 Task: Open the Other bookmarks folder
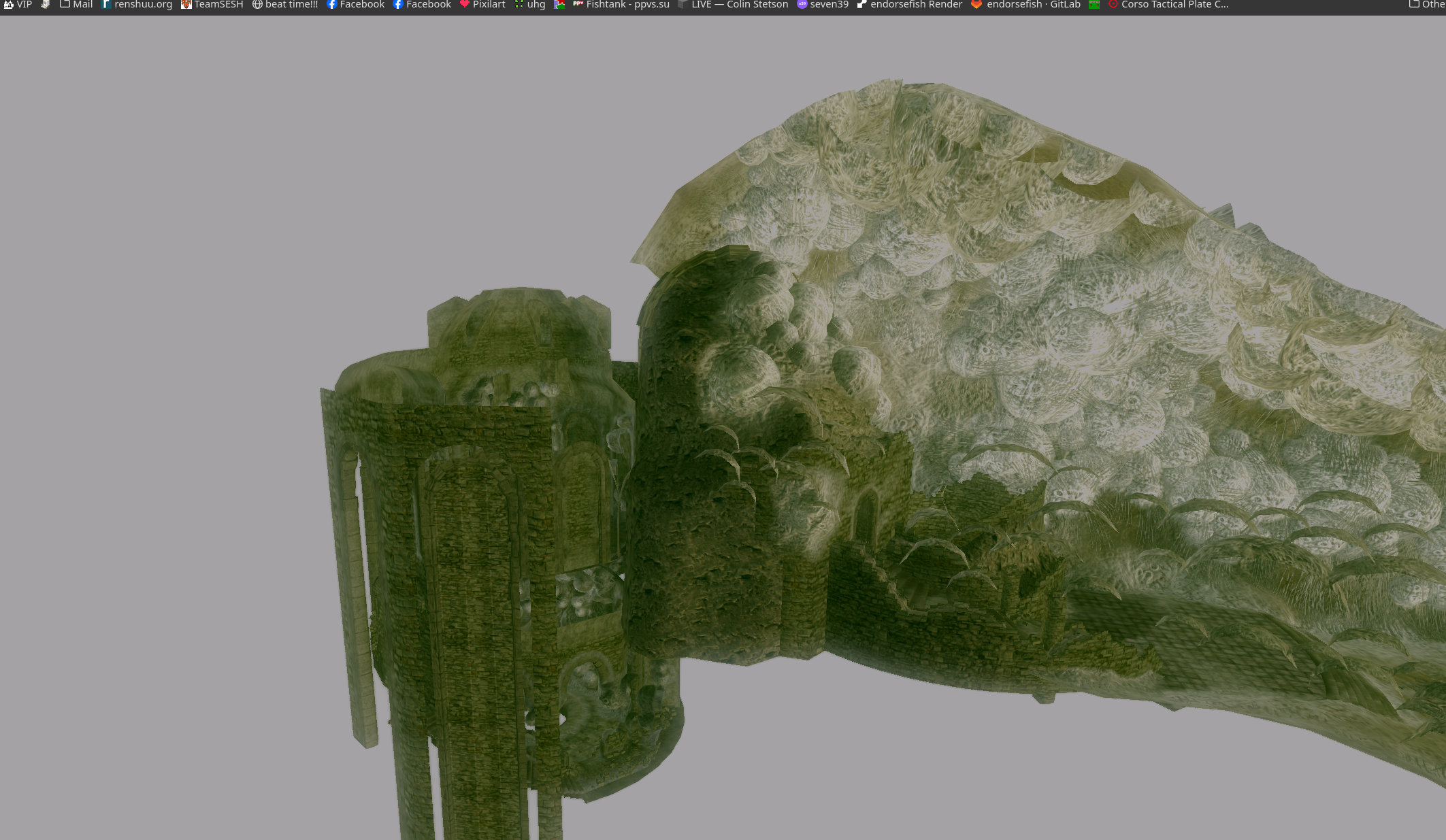1427,5
